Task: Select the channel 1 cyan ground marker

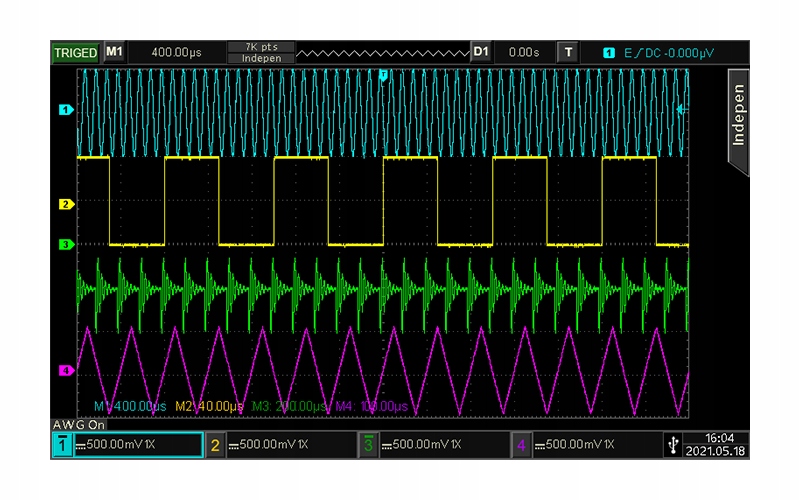Action: pyautogui.click(x=66, y=108)
